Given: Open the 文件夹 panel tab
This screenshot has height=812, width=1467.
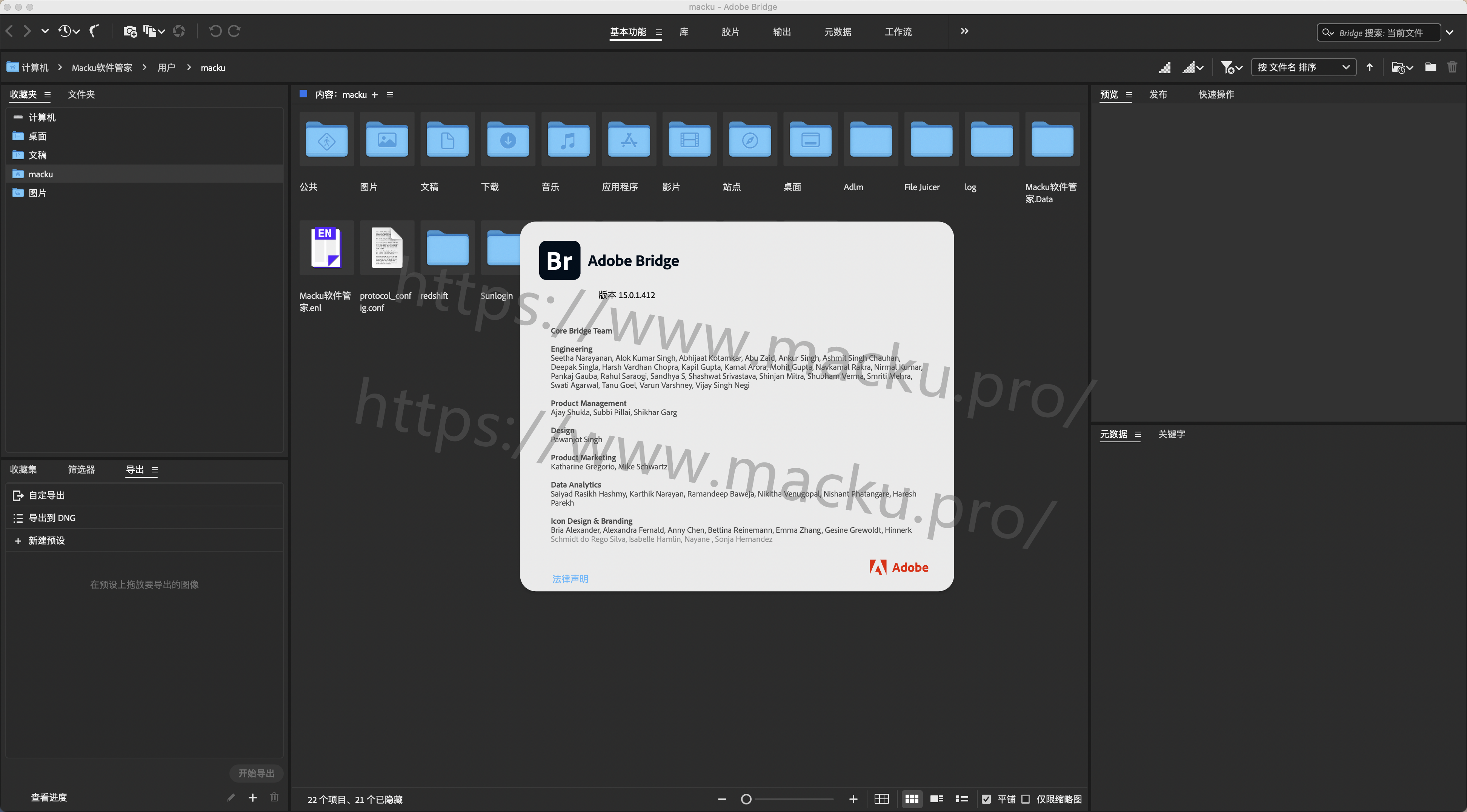Looking at the screenshot, I should (81, 95).
